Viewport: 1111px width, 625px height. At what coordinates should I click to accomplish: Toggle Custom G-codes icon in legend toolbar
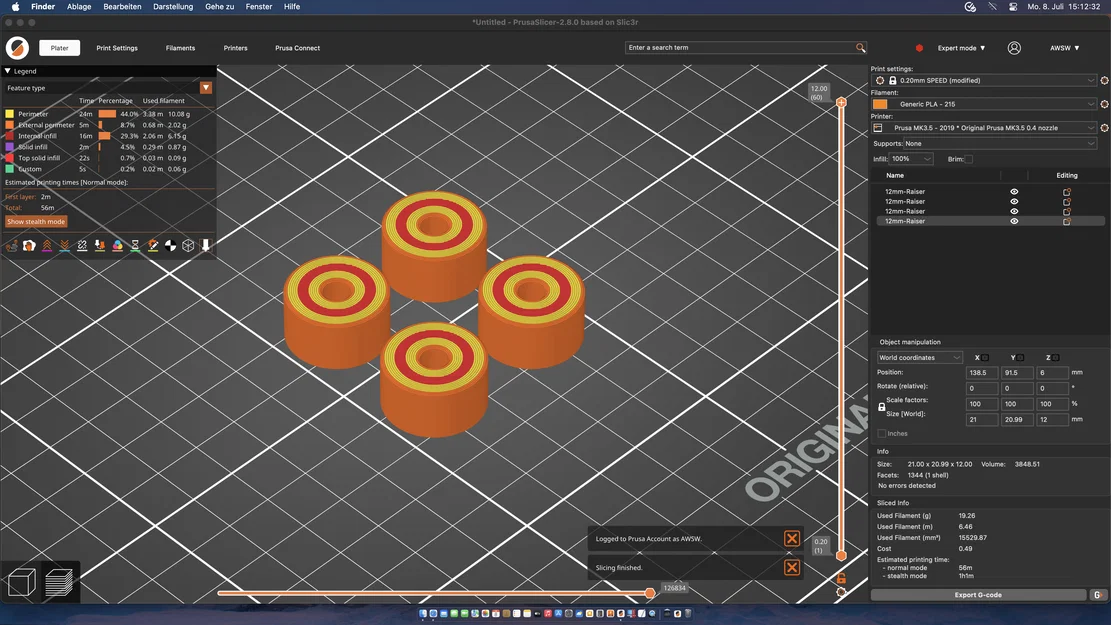pyautogui.click(x=153, y=245)
